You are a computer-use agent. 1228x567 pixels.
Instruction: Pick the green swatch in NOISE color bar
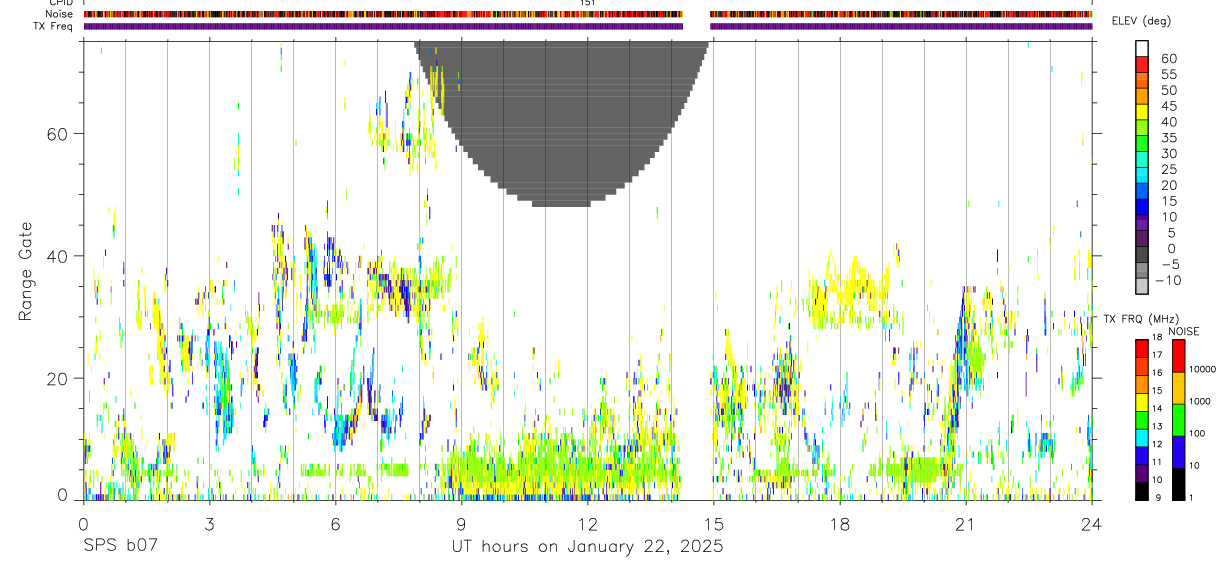(x=1177, y=420)
